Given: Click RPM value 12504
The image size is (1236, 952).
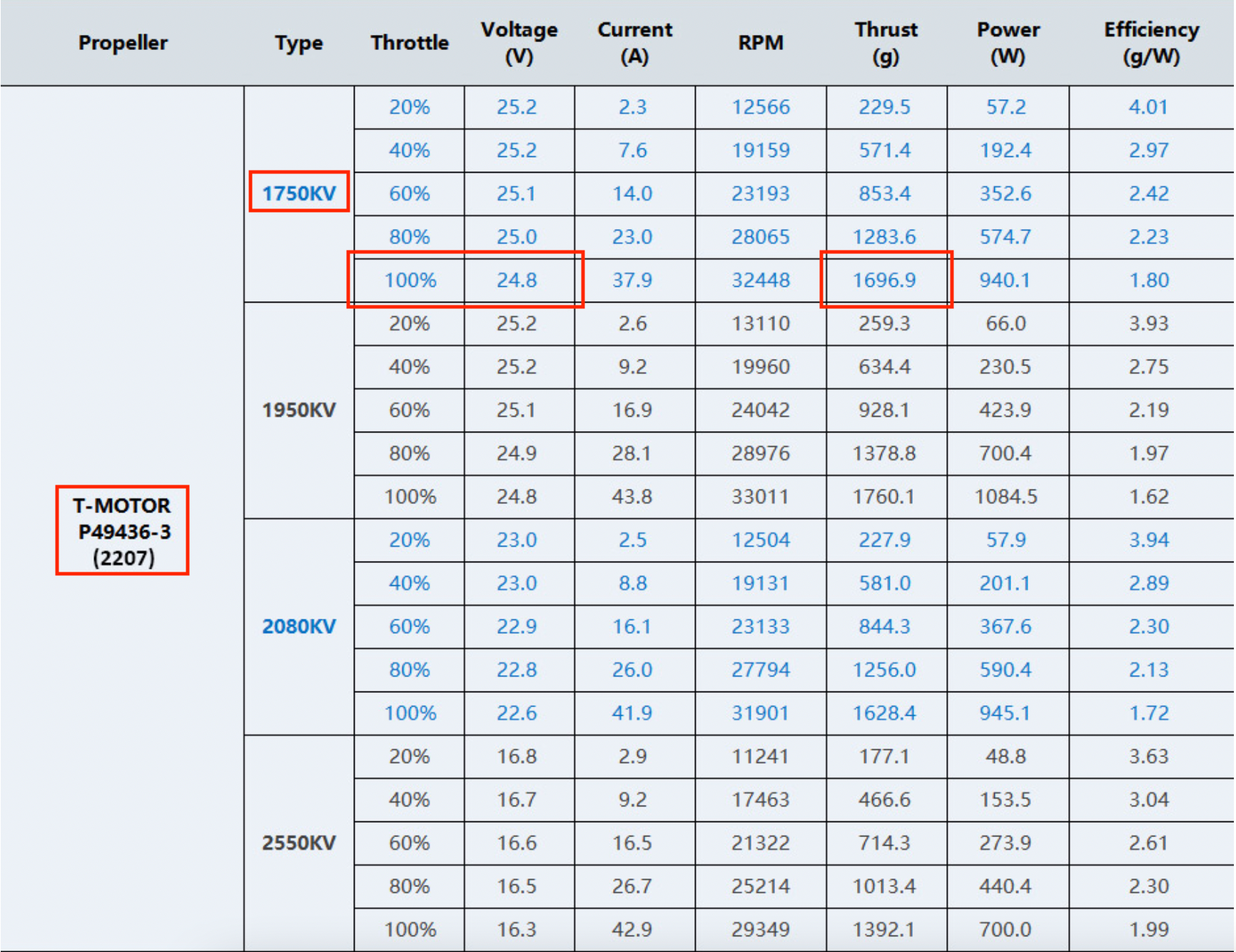Looking at the screenshot, I should tap(761, 540).
